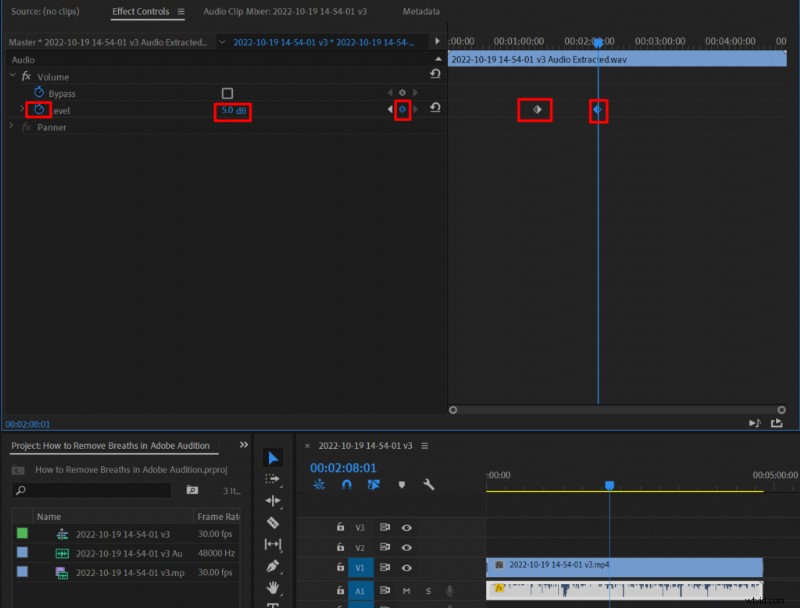Click the 5.0 dB Level value
Viewport: 800px width, 608px height.
[232, 110]
